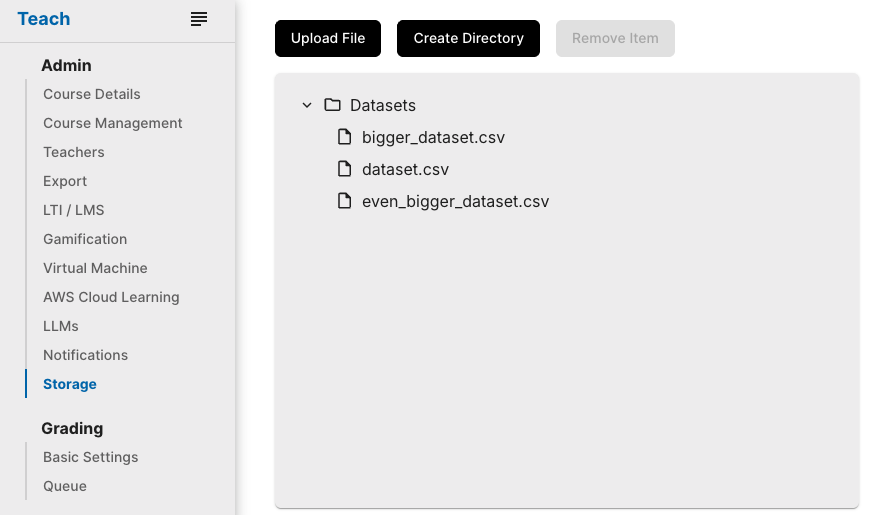Image resolution: width=887 pixels, height=515 pixels.
Task: Select the bigger_dataset.csv file name
Action: tap(433, 137)
